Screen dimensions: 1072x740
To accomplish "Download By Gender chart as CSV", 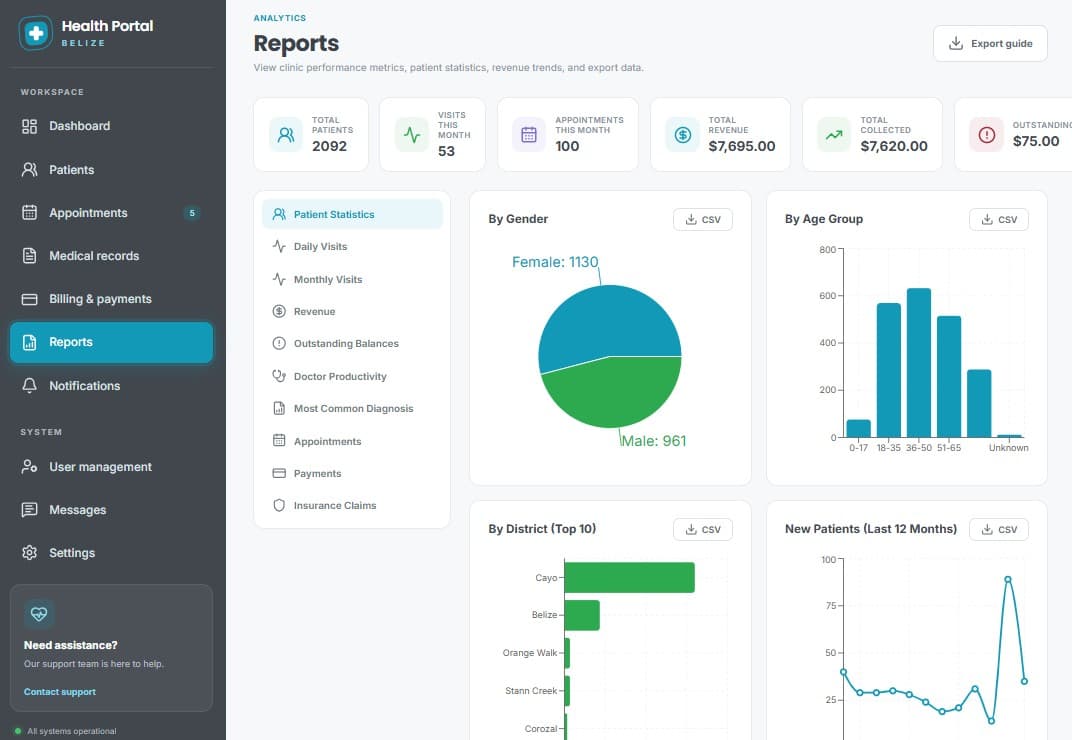I will tap(703, 220).
